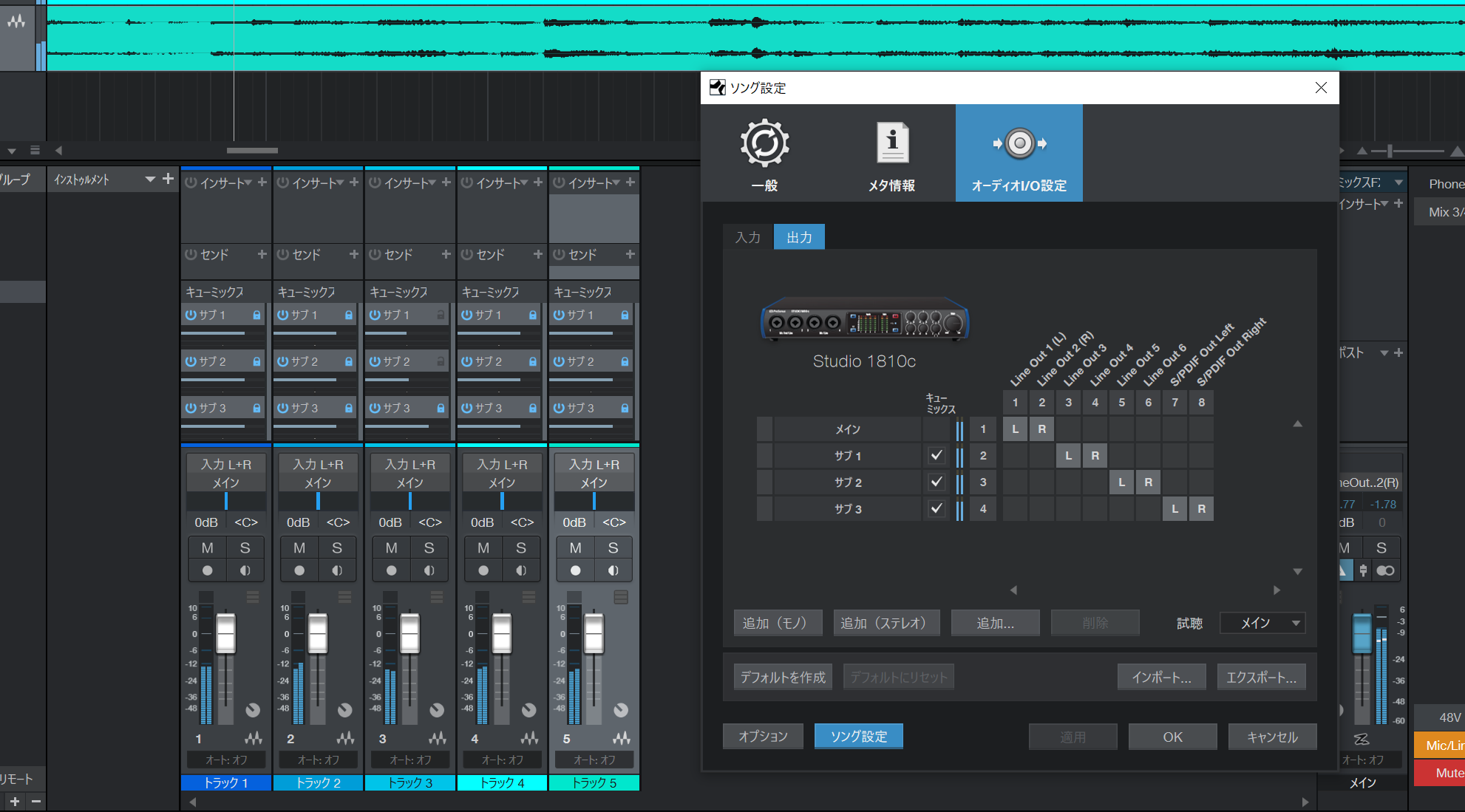This screenshot has height=812, width=1465.
Task: Open インストゥルメント panel dropdown arrow
Action: coord(150,180)
